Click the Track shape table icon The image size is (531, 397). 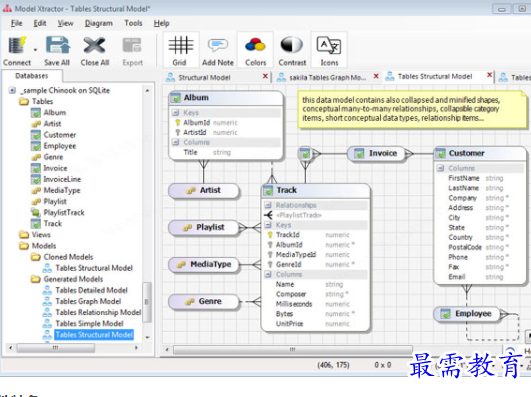coord(268,190)
